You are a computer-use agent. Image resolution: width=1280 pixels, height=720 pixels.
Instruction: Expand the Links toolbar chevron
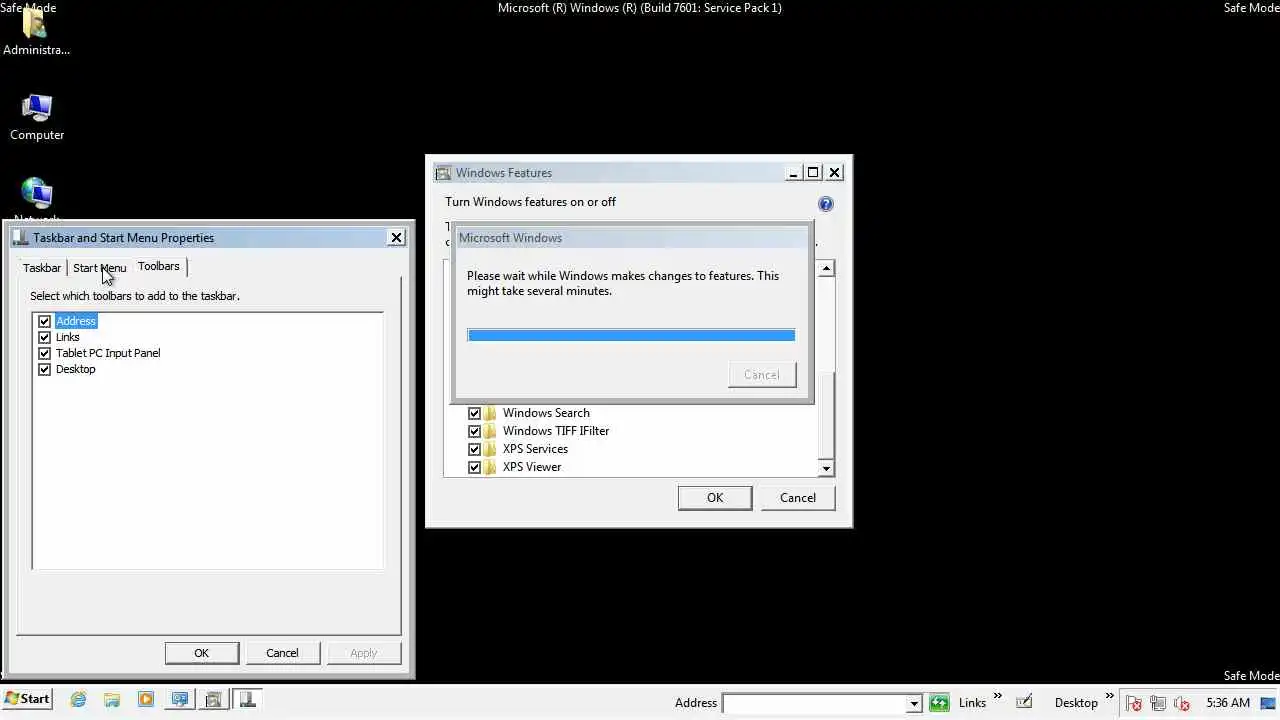click(997, 696)
